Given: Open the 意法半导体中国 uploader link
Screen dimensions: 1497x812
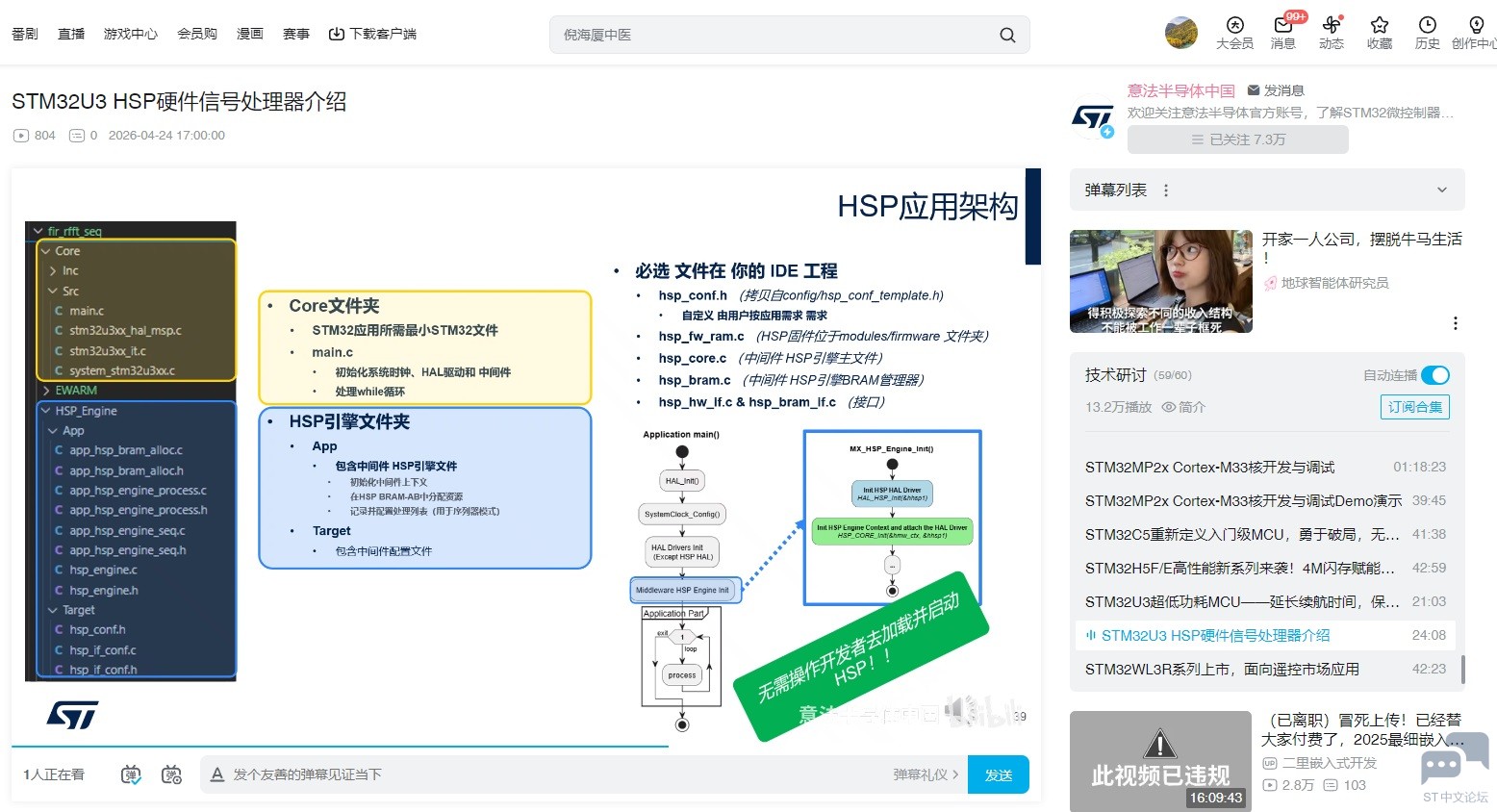Looking at the screenshot, I should [1181, 90].
